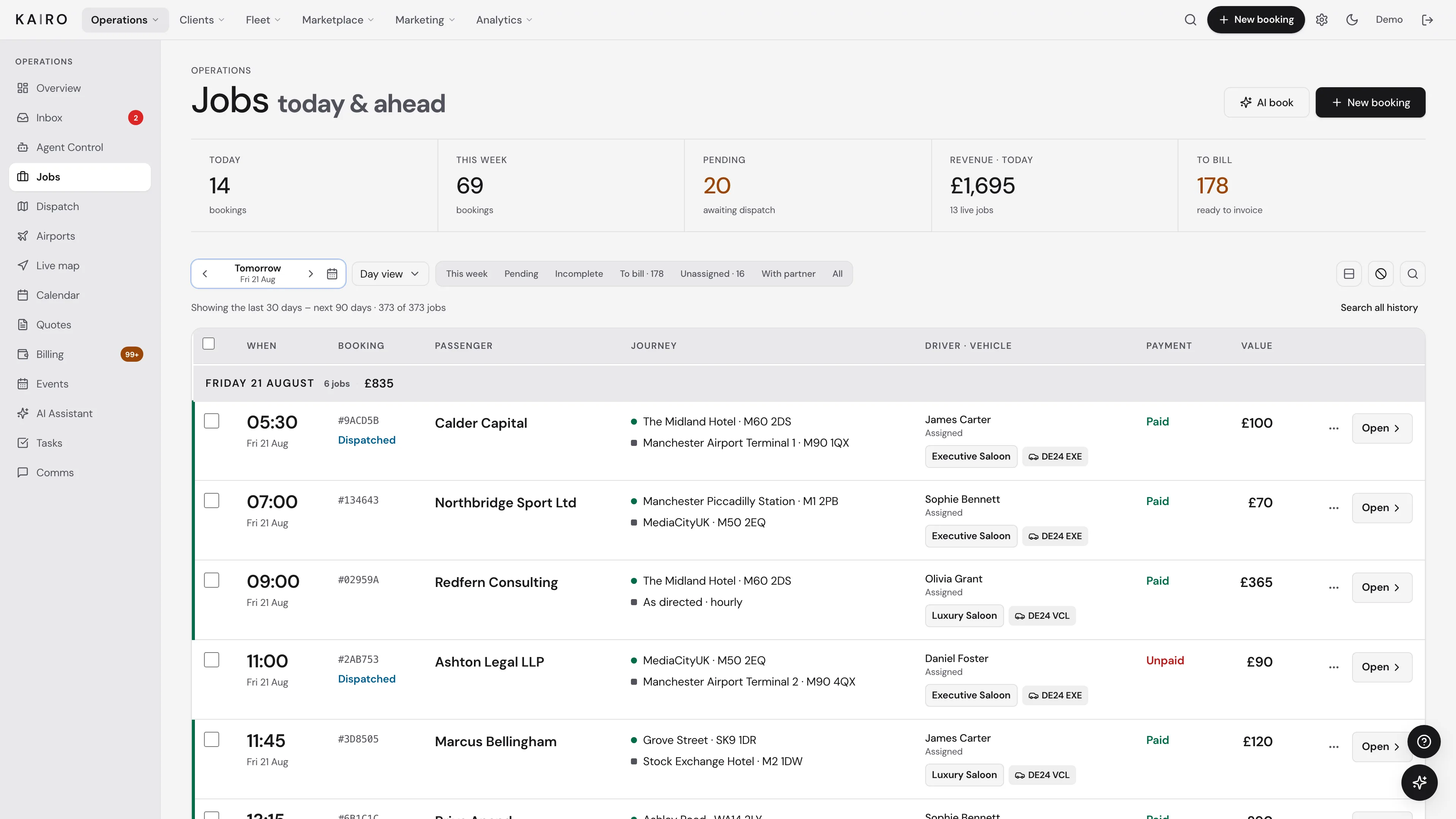Open Dispatch in the sidebar
Viewport: 1456px width, 819px height.
[80, 206]
